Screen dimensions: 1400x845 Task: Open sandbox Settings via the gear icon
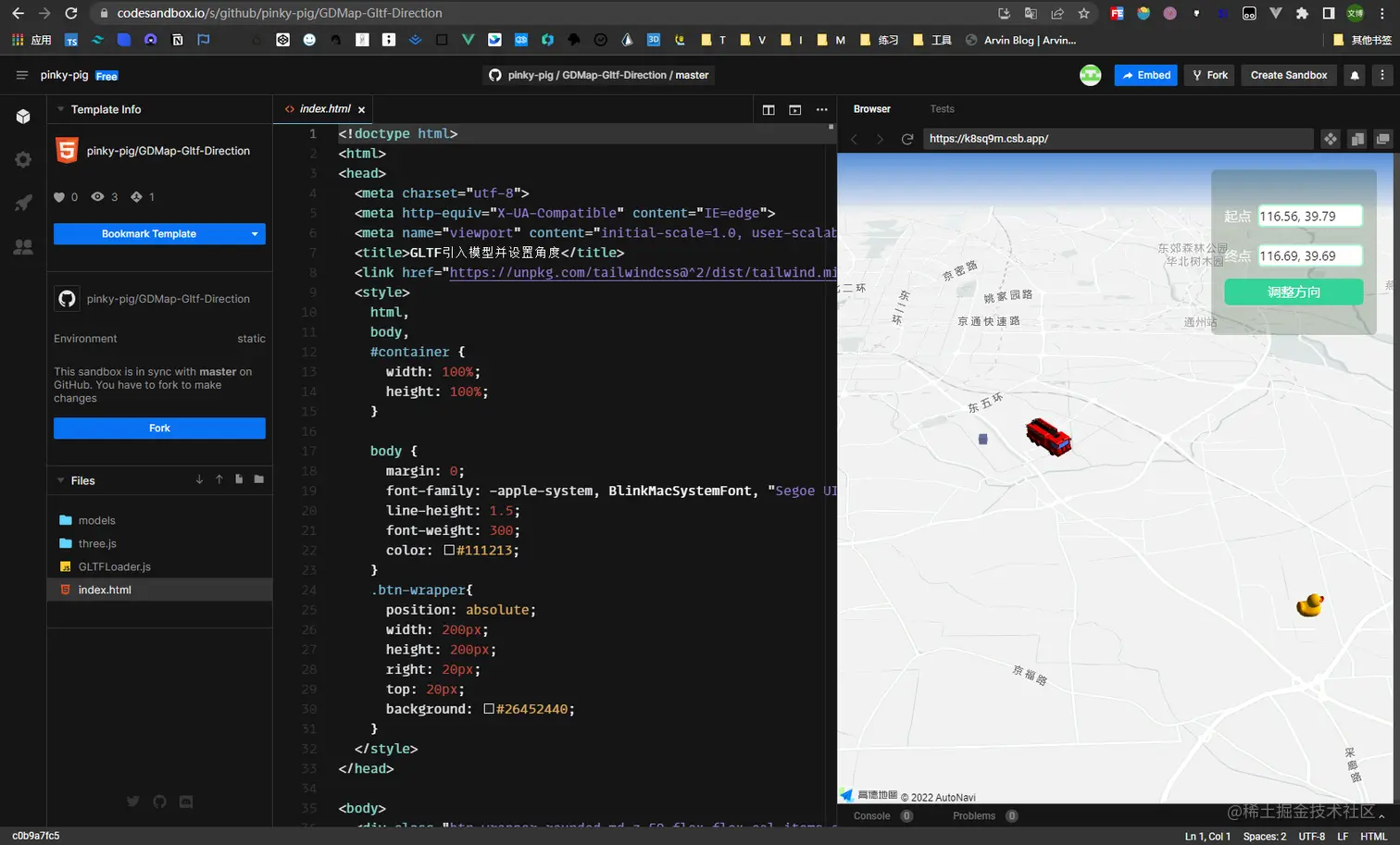22,159
